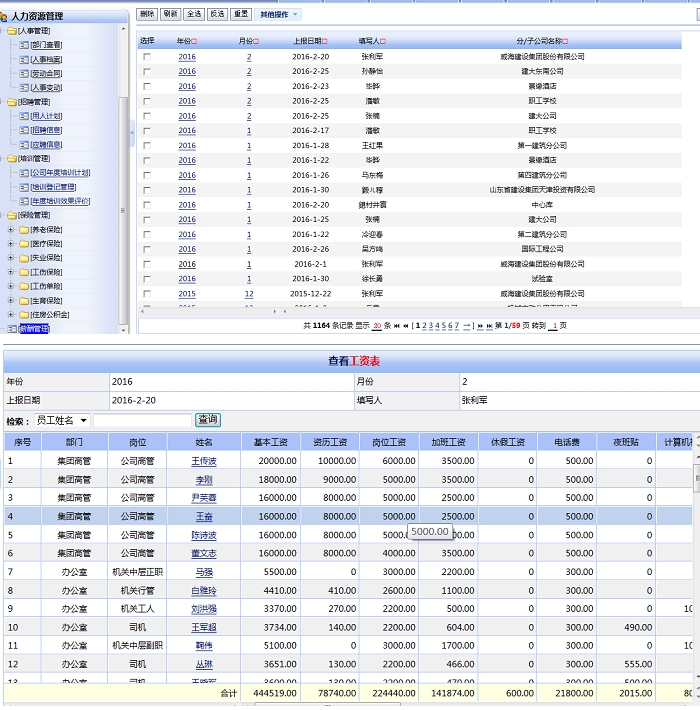Go to the next page with the pager arrow

point(480,326)
